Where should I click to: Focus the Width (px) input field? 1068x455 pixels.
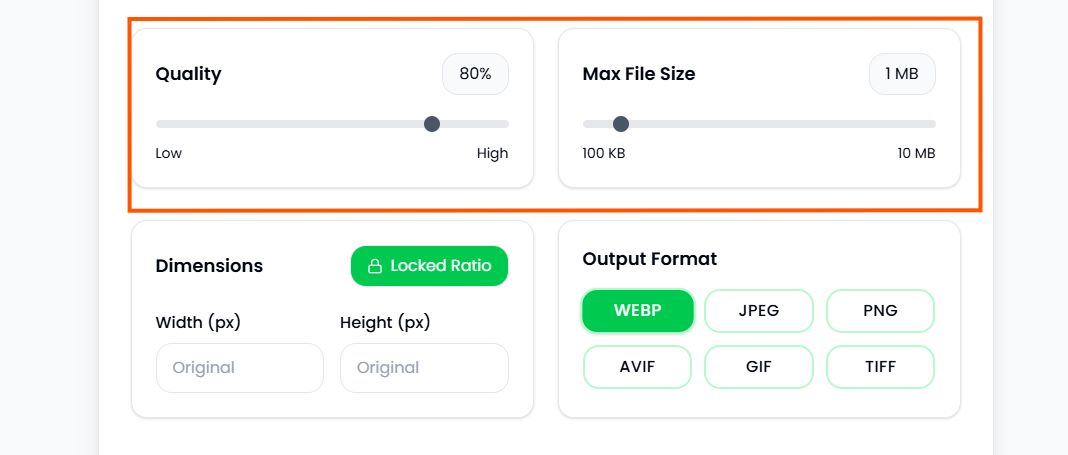click(x=240, y=368)
